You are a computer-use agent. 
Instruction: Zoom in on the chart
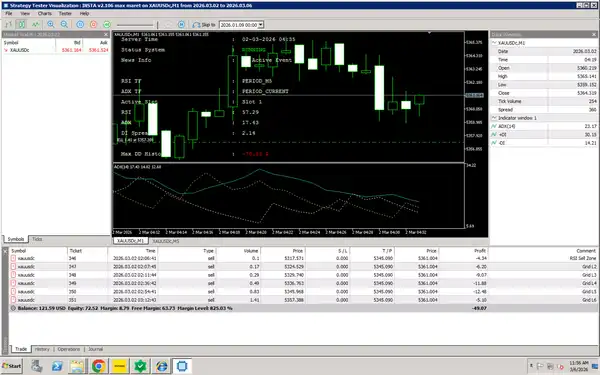[51, 24]
